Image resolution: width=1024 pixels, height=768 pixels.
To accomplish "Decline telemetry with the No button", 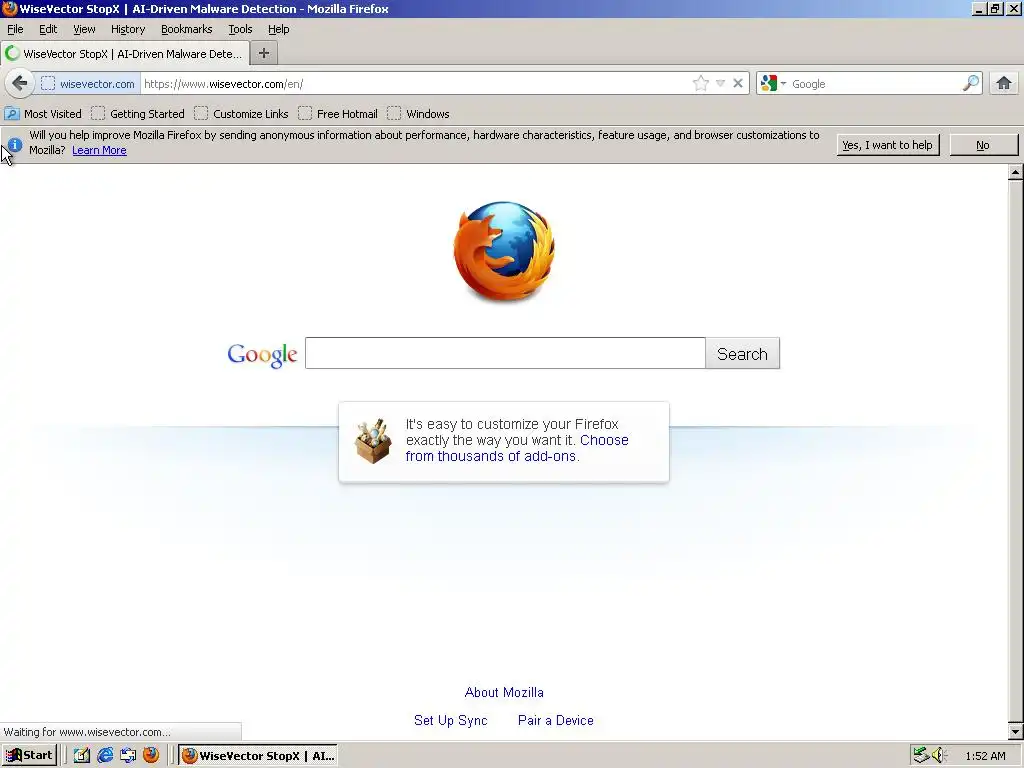I will tap(983, 145).
